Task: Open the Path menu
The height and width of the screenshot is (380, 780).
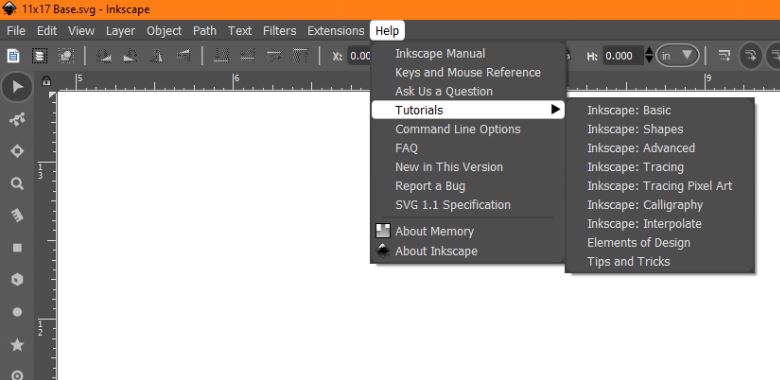Action: [204, 31]
